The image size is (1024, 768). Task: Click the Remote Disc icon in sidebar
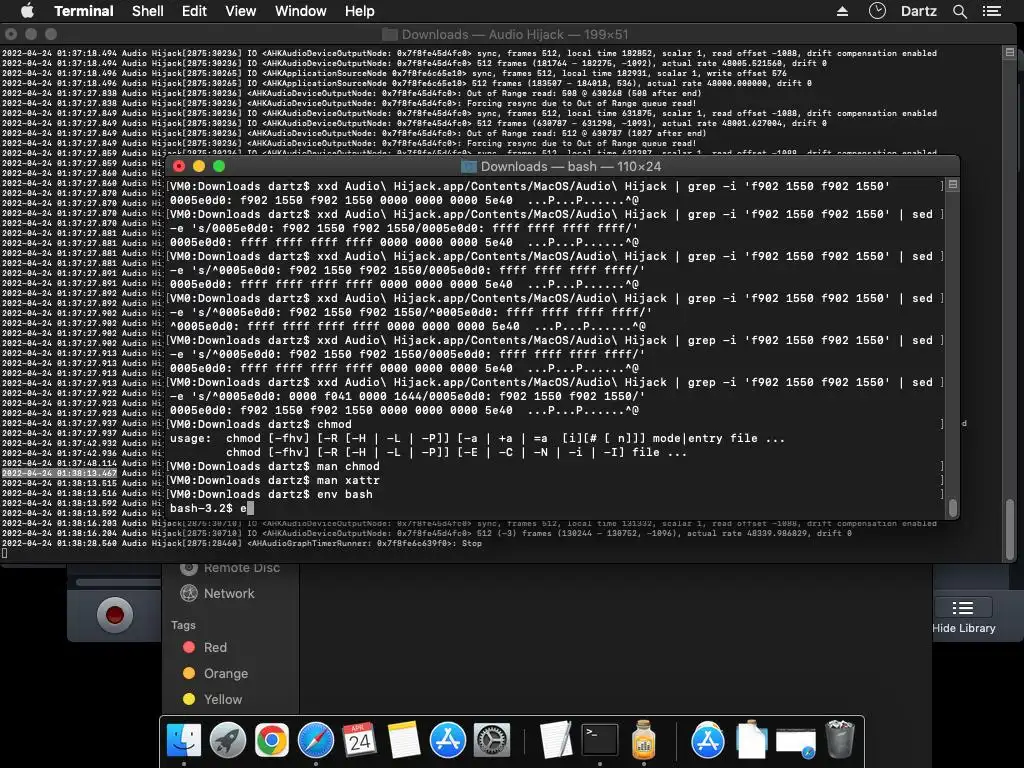[189, 568]
